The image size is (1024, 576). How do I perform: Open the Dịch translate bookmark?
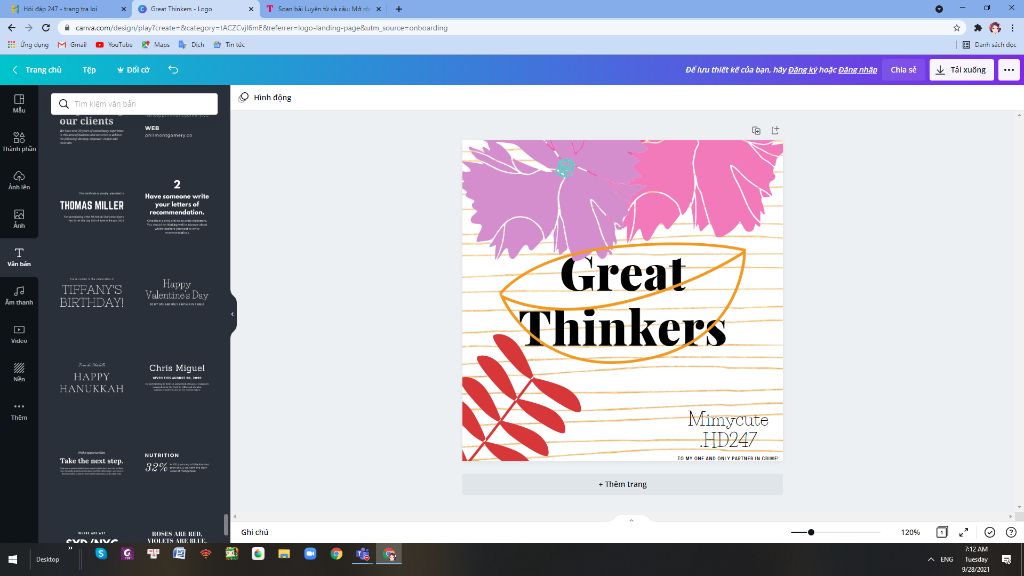coord(191,44)
